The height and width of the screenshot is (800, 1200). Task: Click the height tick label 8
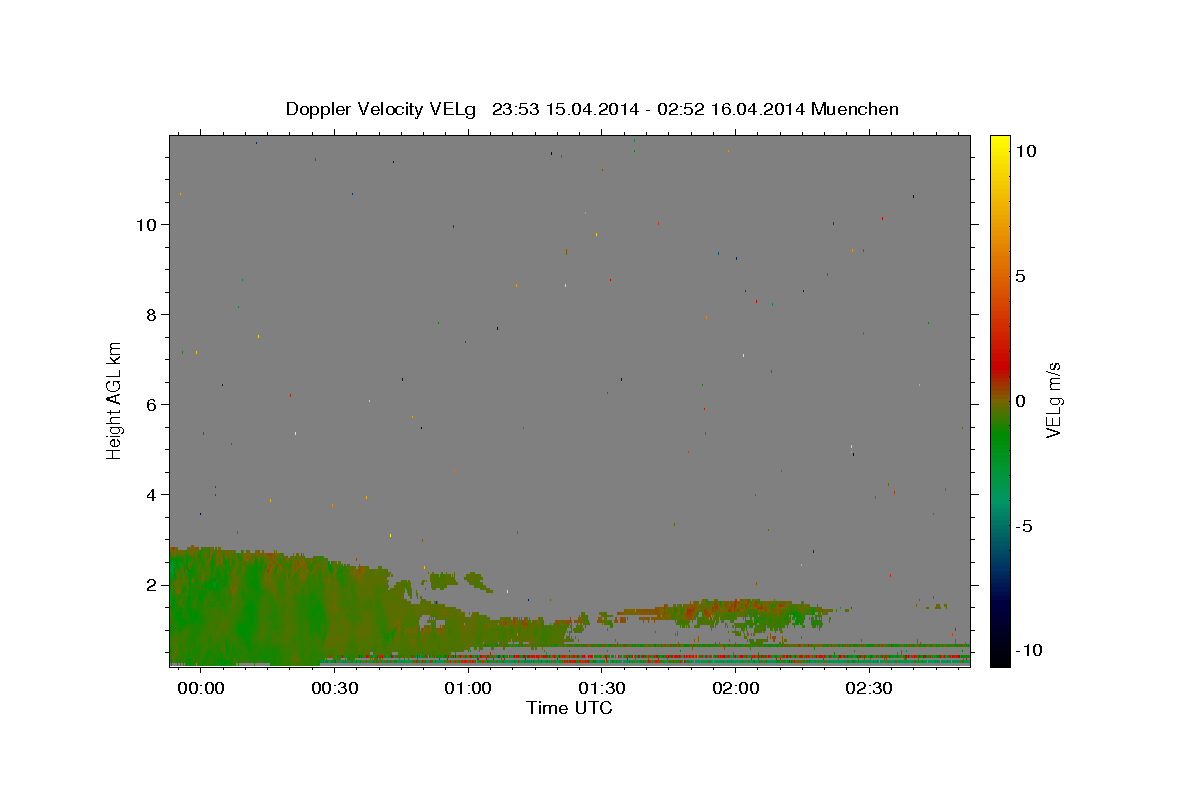pyautogui.click(x=152, y=315)
